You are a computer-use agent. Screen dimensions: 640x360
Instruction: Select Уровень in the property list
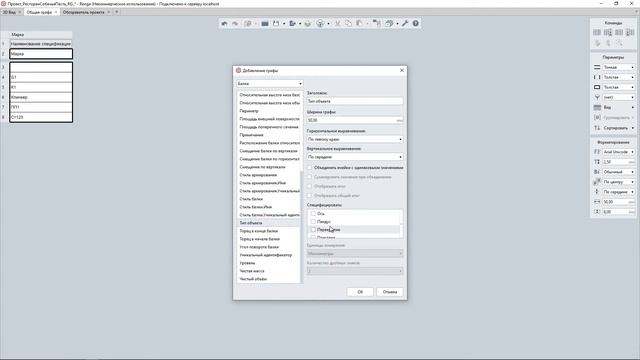coord(247,263)
